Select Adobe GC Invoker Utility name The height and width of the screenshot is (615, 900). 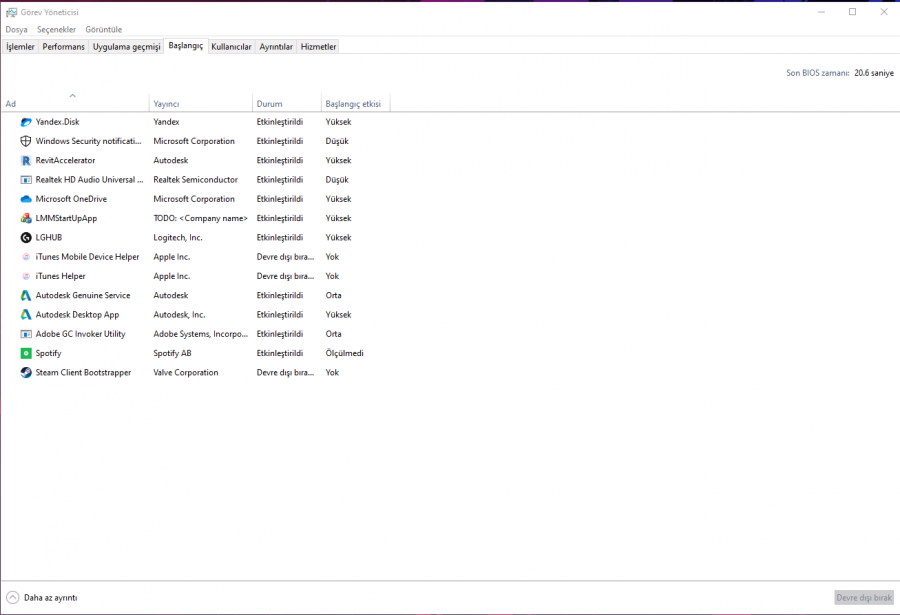80,334
